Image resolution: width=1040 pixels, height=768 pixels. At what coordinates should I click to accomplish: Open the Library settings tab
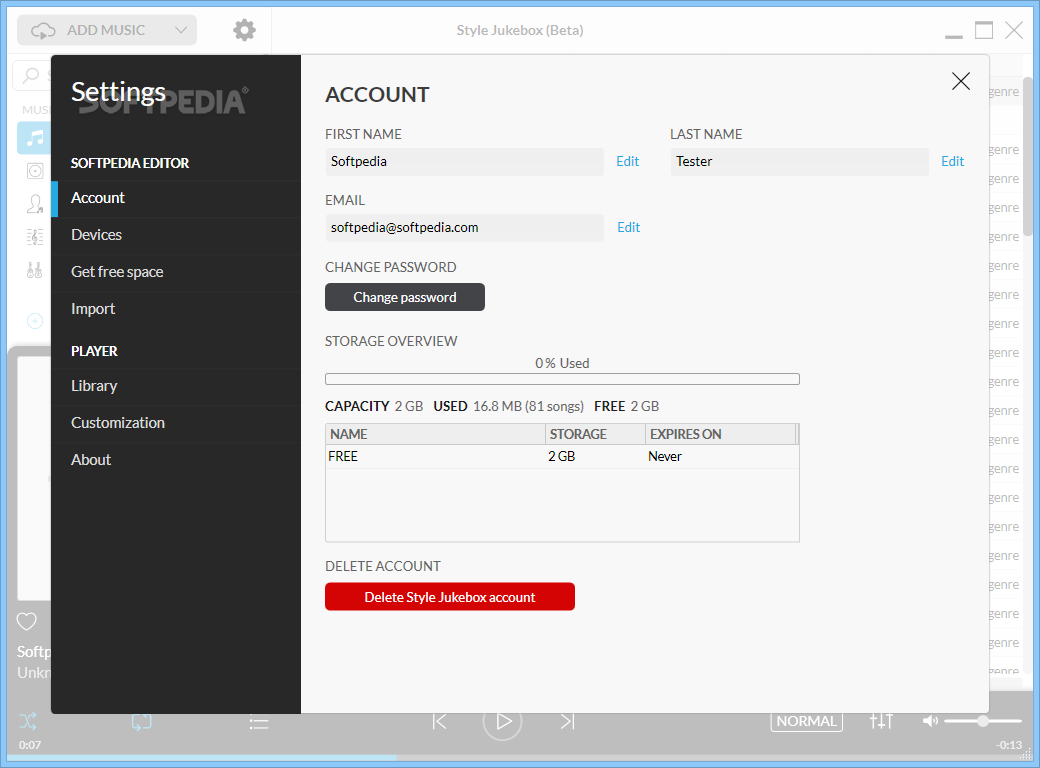(x=176, y=387)
